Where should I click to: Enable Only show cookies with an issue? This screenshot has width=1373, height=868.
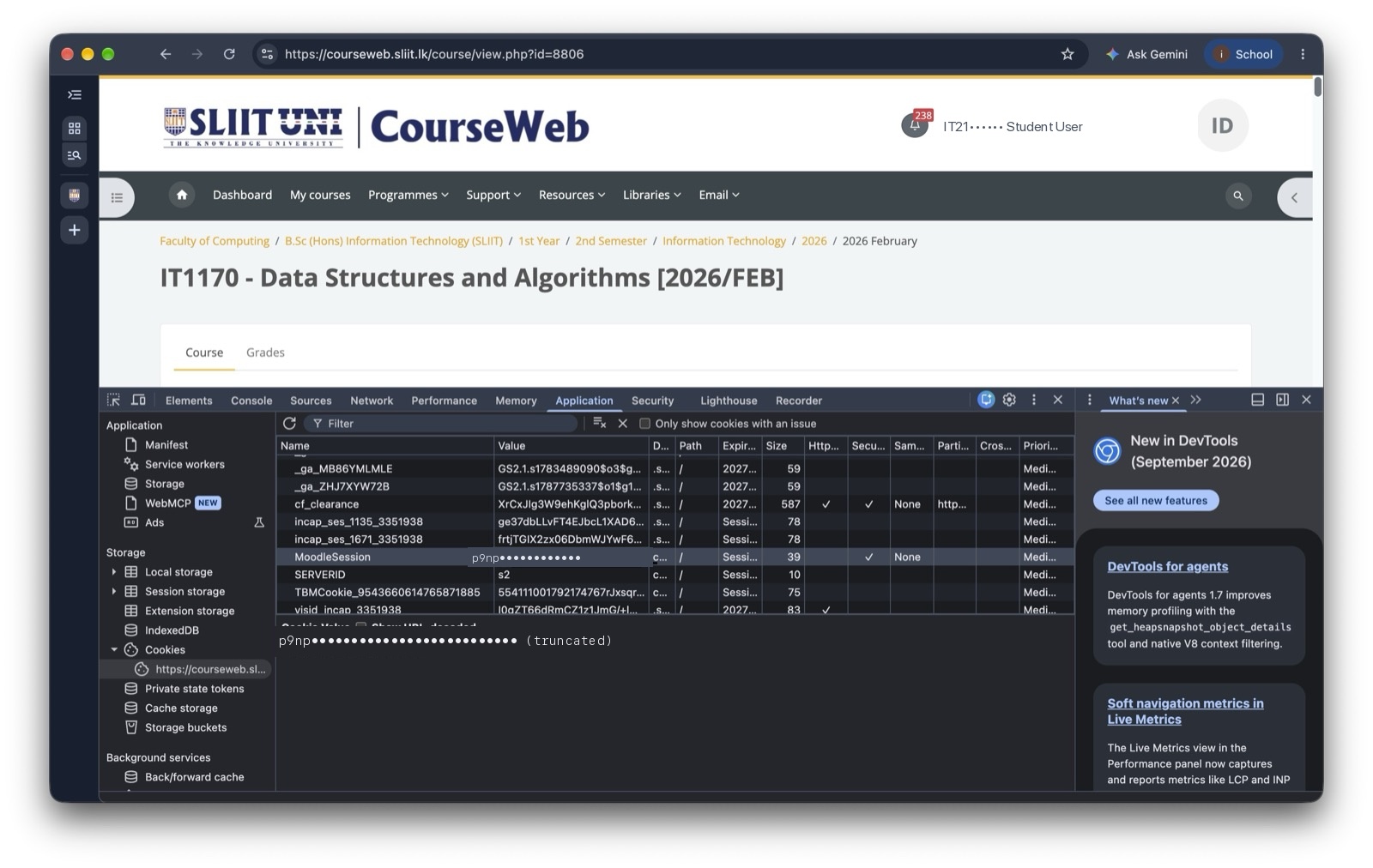click(644, 424)
